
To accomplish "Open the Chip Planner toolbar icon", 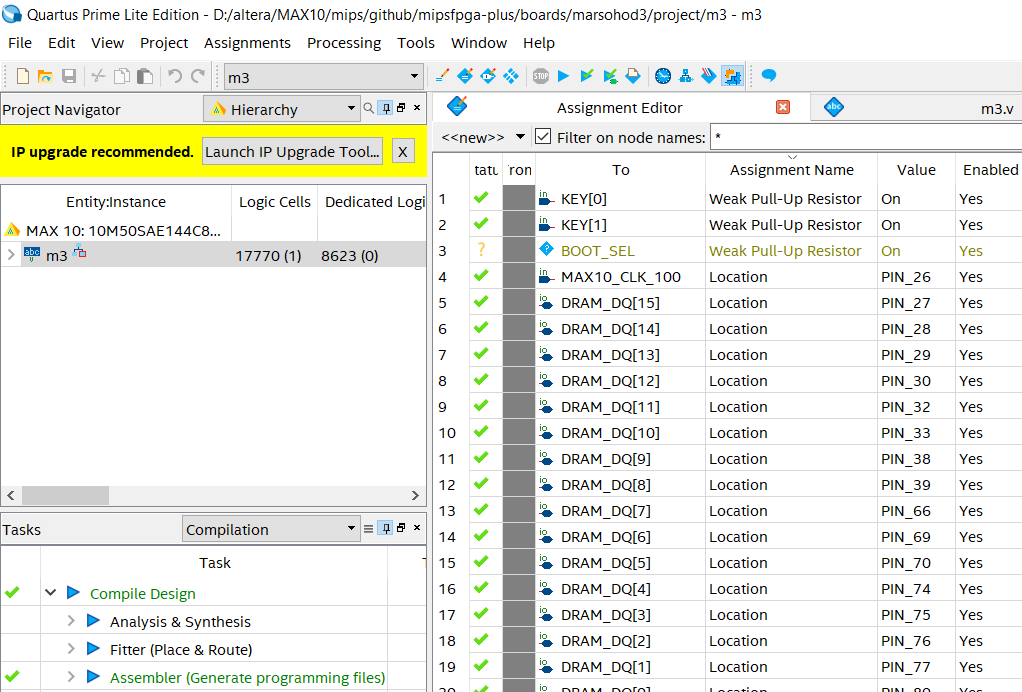I will coord(510,76).
